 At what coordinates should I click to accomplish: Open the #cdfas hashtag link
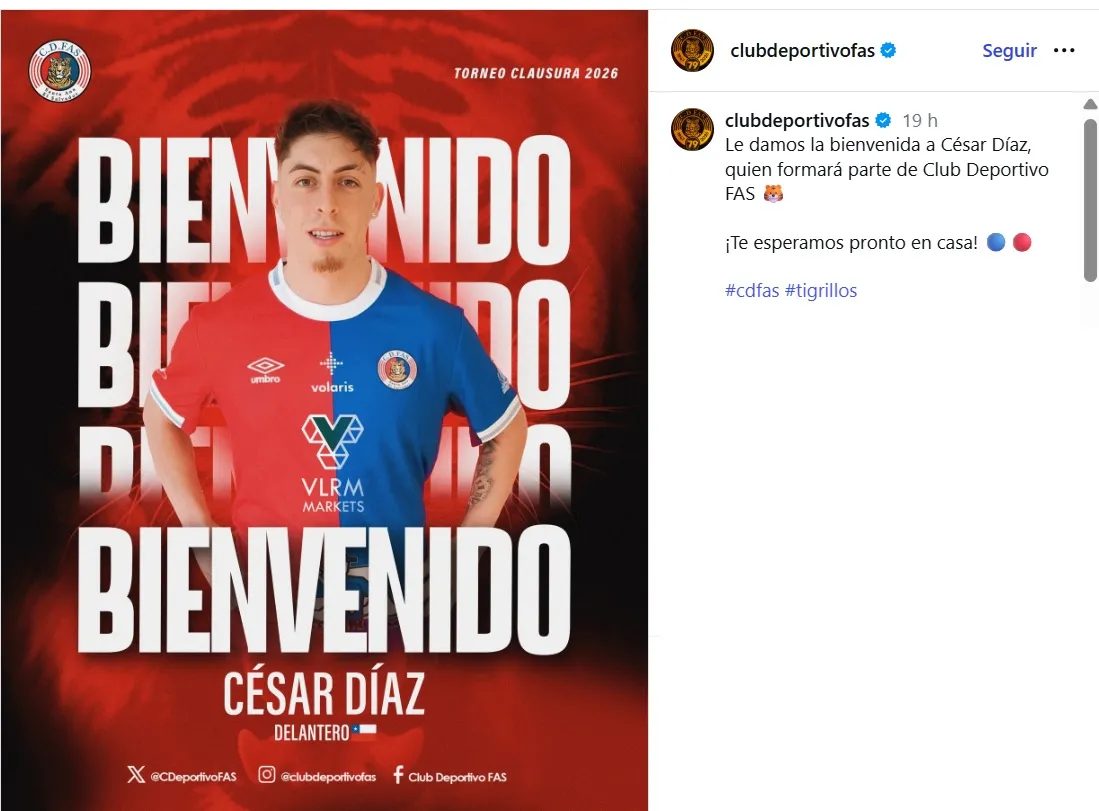pos(752,290)
